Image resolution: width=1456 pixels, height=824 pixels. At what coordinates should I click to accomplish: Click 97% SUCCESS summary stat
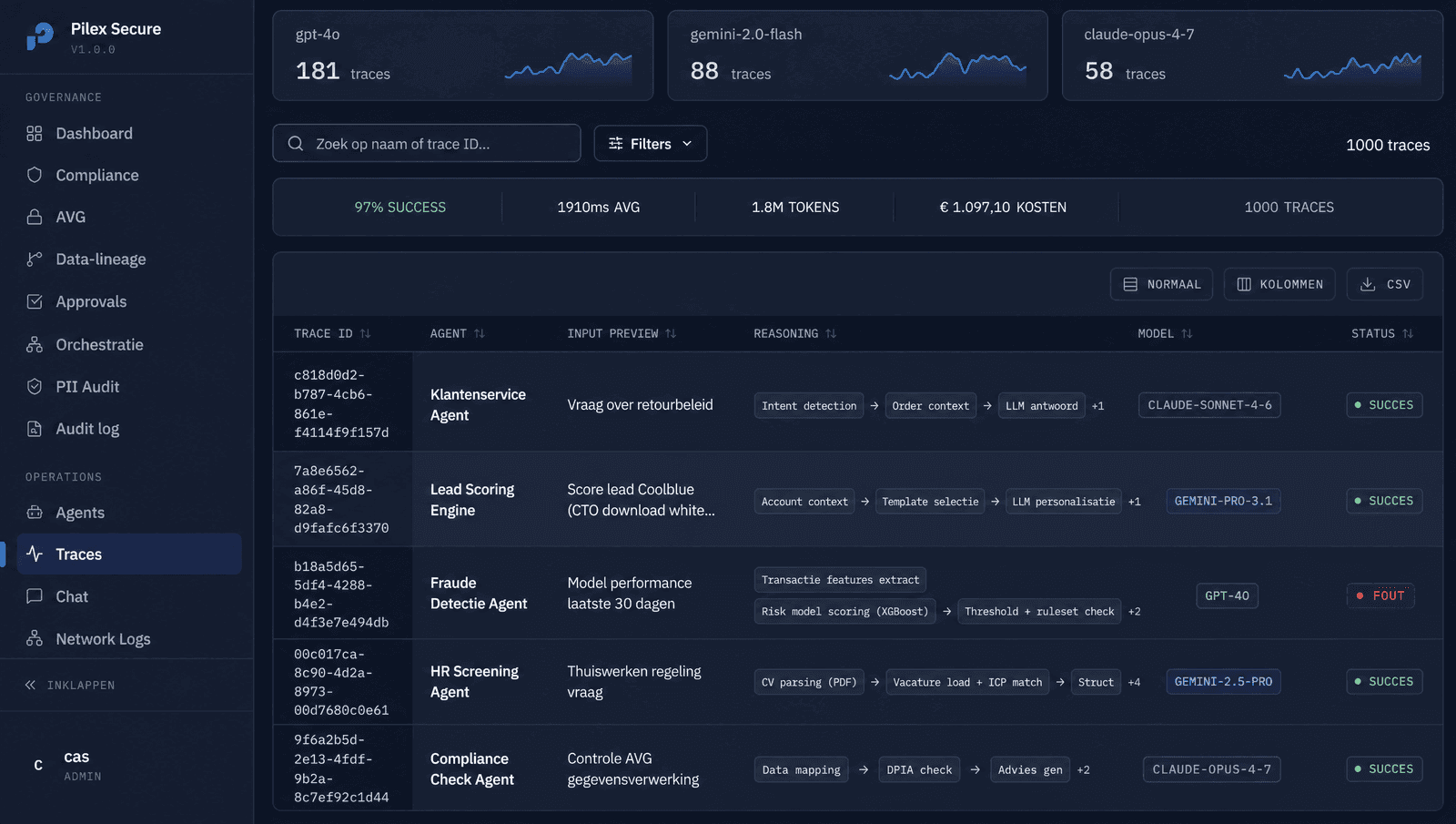[x=400, y=208]
